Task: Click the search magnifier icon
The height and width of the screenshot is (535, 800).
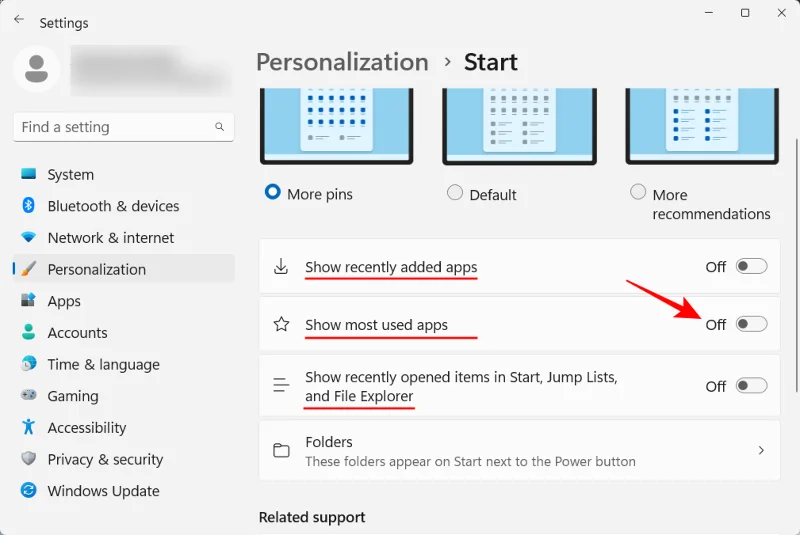Action: click(x=219, y=126)
